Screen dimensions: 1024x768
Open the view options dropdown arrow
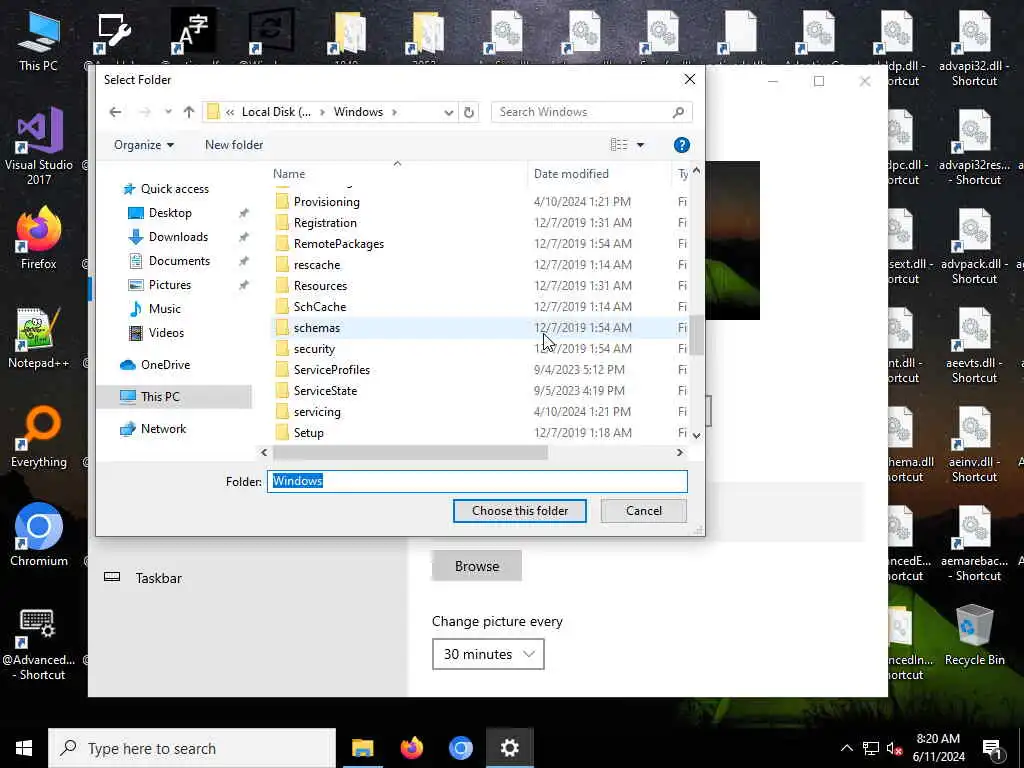click(641, 145)
